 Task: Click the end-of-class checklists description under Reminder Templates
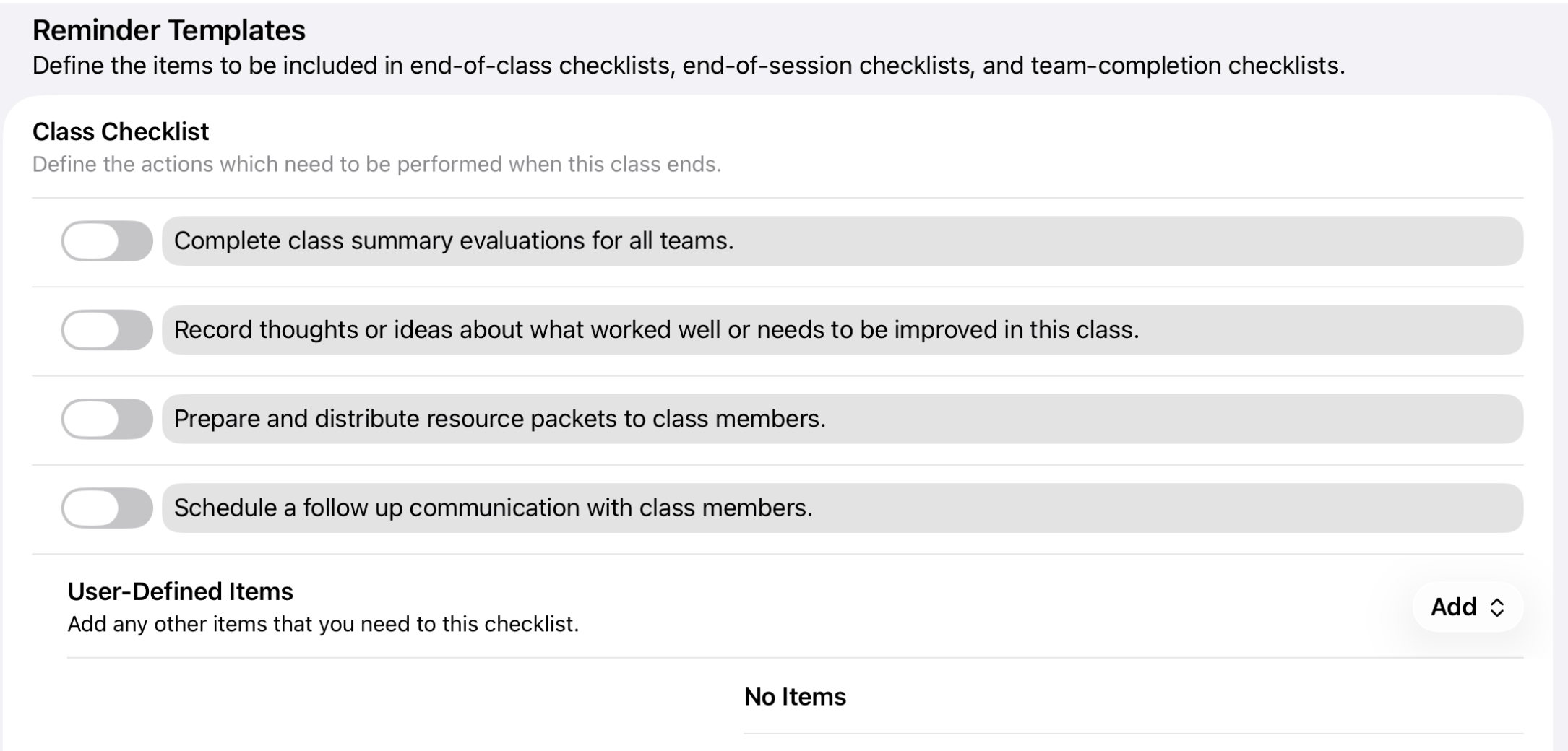click(689, 66)
